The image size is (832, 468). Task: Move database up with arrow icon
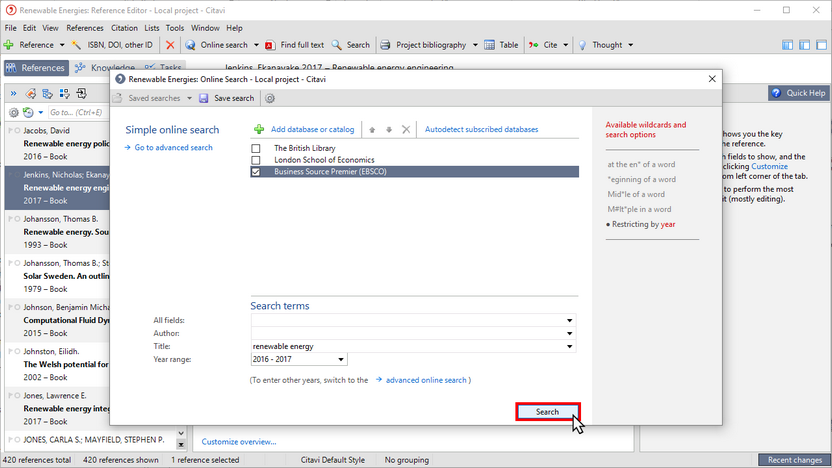(x=372, y=129)
